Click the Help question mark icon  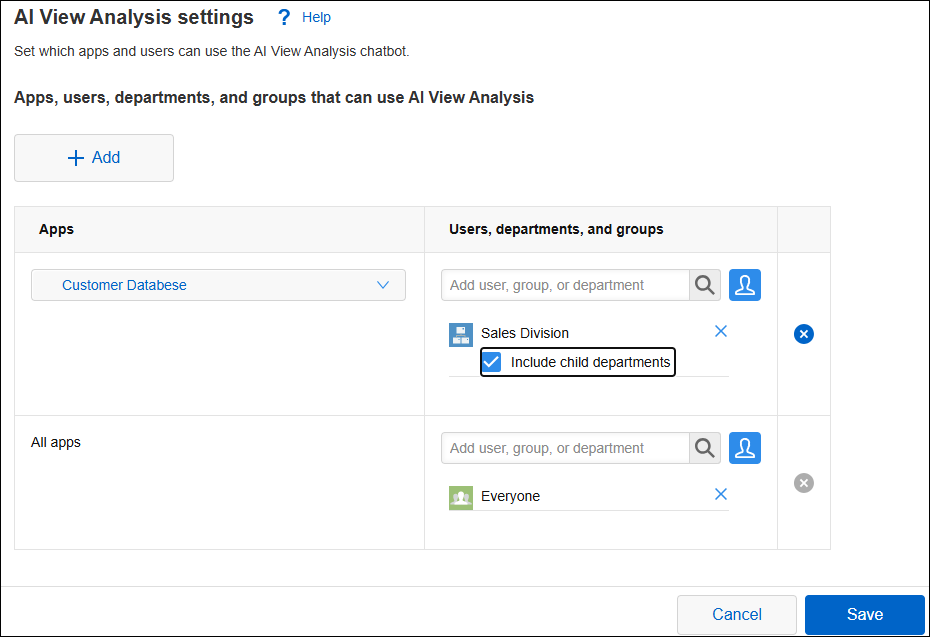pyautogui.click(x=283, y=17)
